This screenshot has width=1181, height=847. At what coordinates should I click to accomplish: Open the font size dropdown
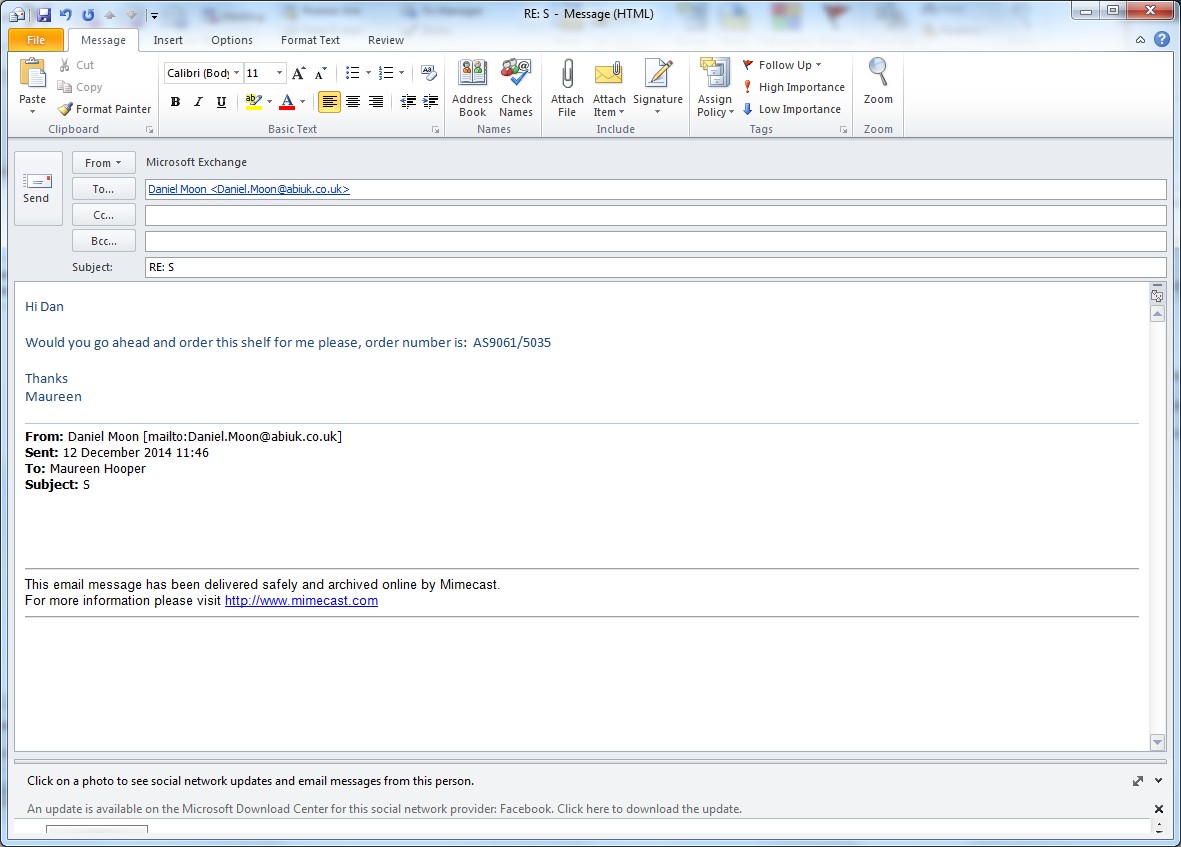click(x=279, y=73)
